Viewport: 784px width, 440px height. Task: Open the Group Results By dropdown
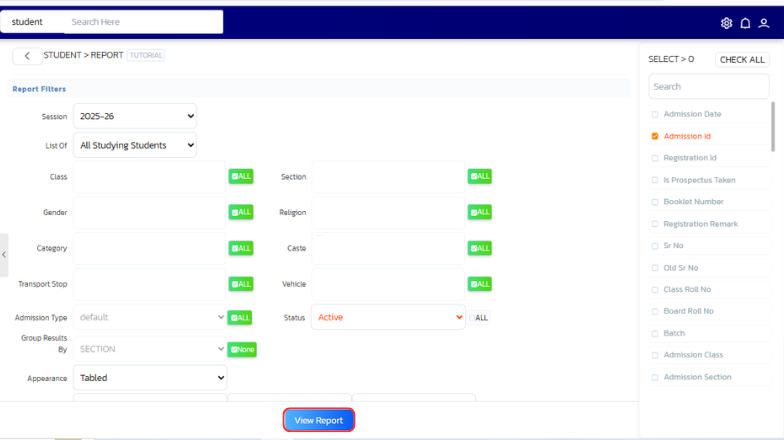pos(150,349)
